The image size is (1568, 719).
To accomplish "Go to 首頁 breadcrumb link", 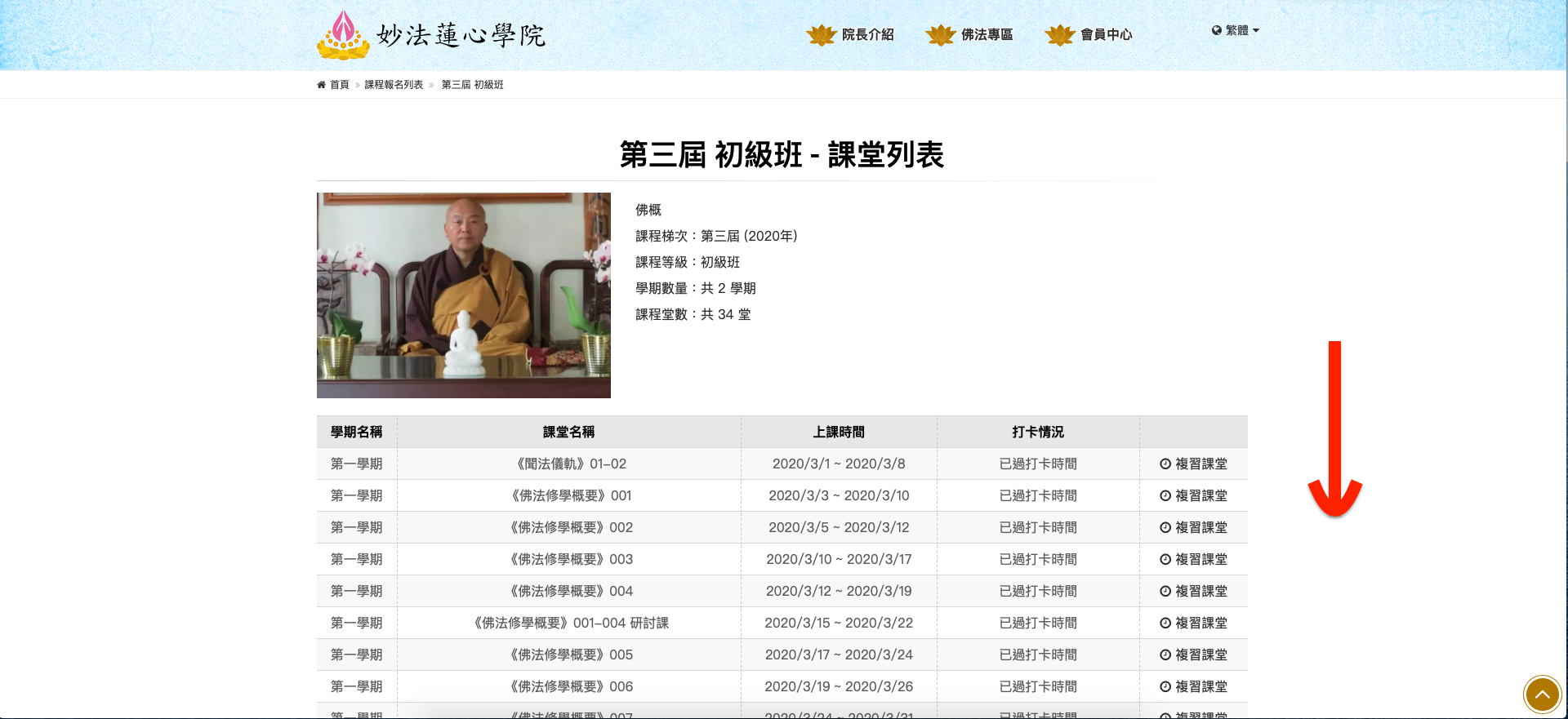I will tap(339, 85).
